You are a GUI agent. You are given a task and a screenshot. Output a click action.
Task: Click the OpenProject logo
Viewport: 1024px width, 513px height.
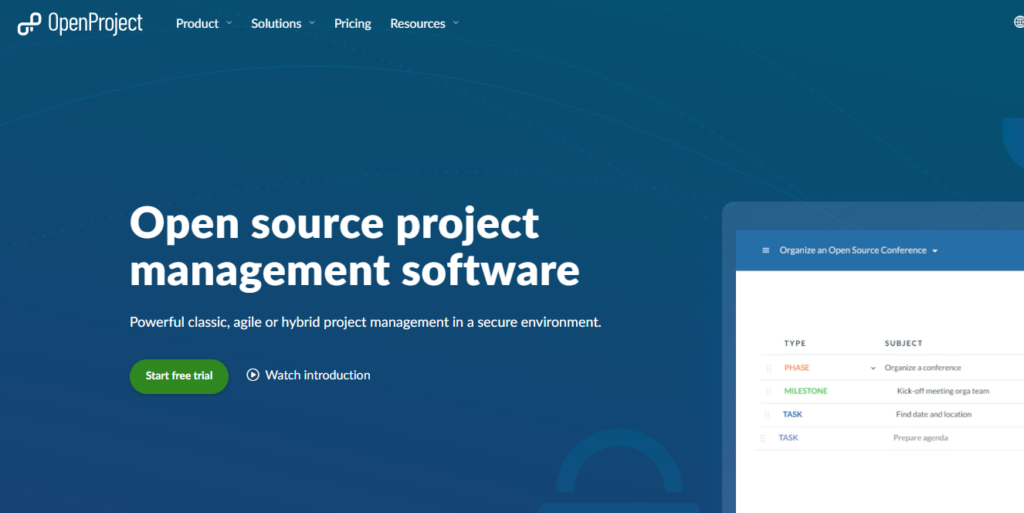(x=80, y=23)
